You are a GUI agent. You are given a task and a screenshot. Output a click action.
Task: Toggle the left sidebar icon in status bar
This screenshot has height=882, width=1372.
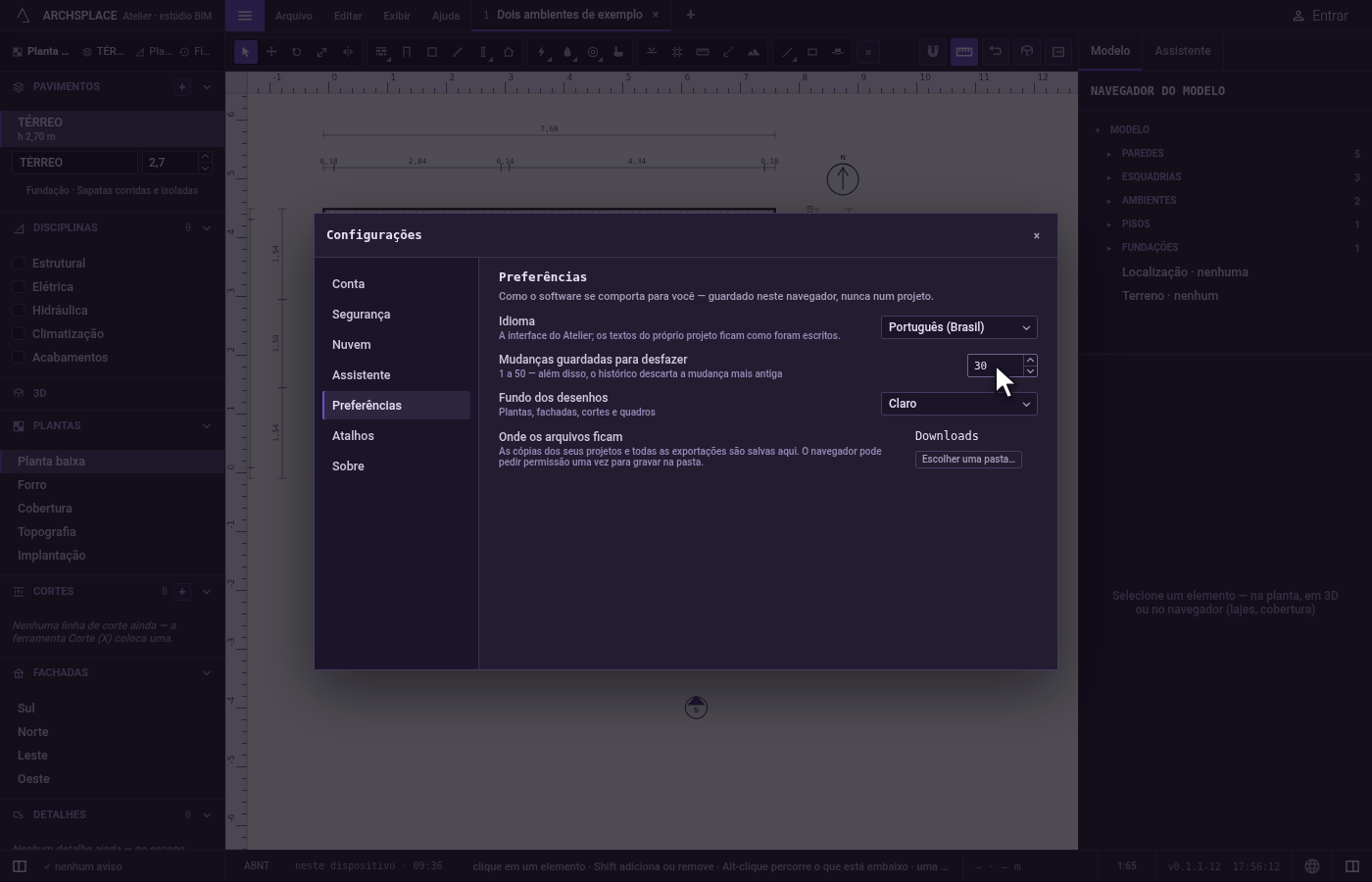click(x=20, y=866)
